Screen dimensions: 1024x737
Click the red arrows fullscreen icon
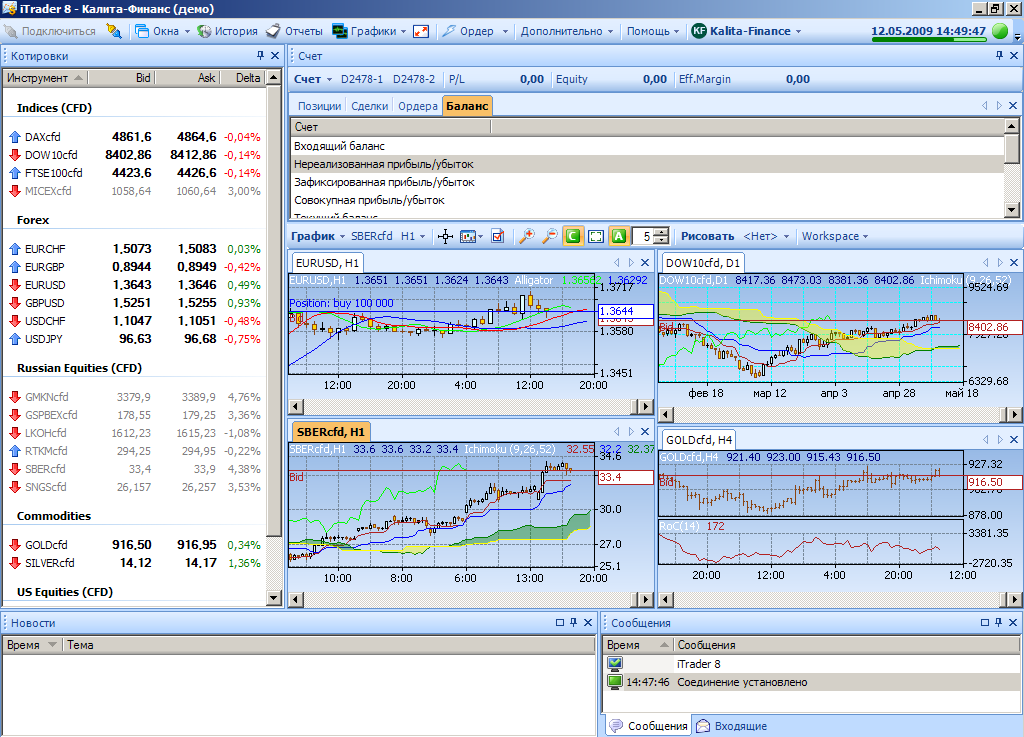[421, 31]
